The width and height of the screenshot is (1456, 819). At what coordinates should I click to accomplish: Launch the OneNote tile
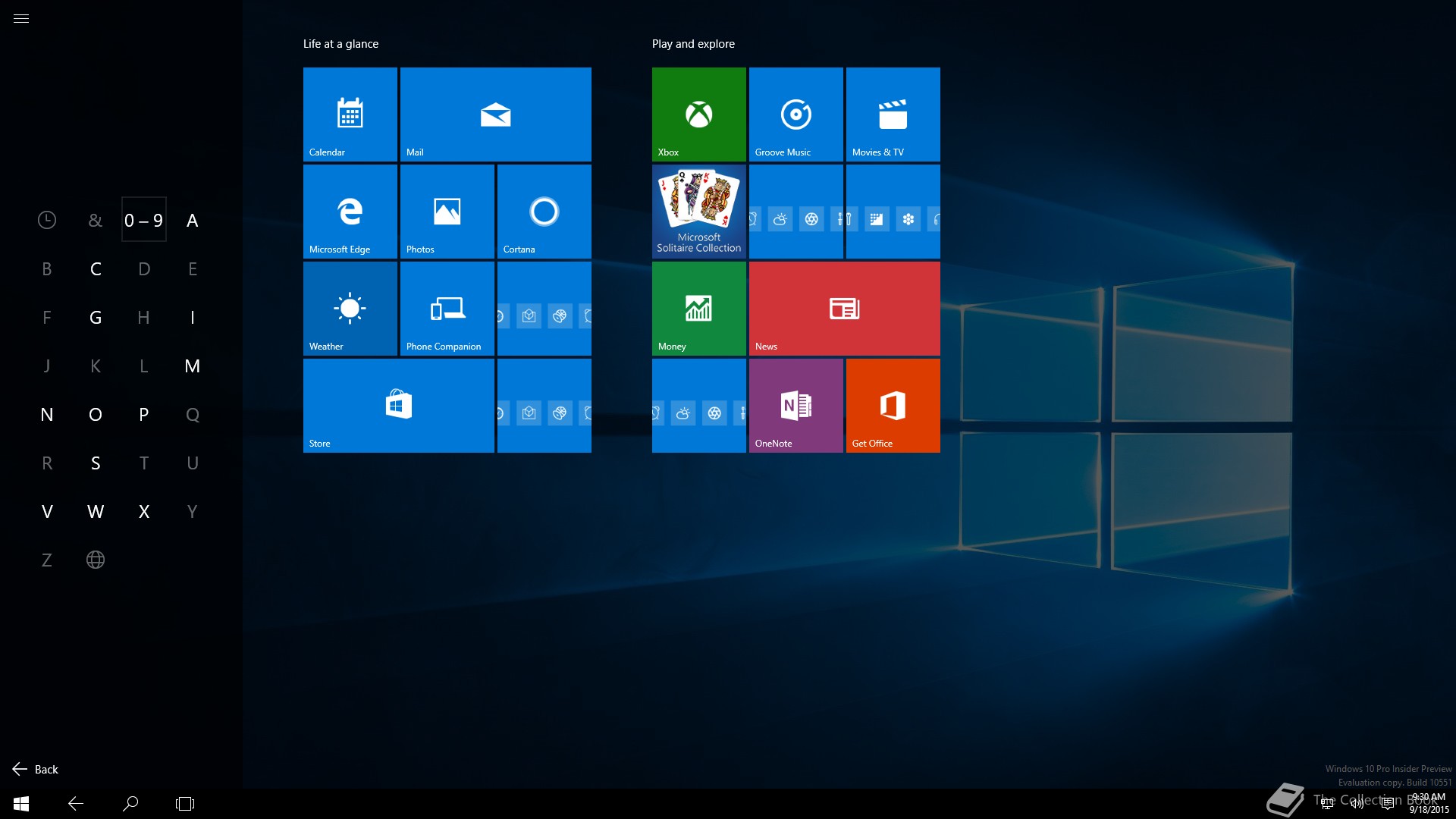point(796,406)
